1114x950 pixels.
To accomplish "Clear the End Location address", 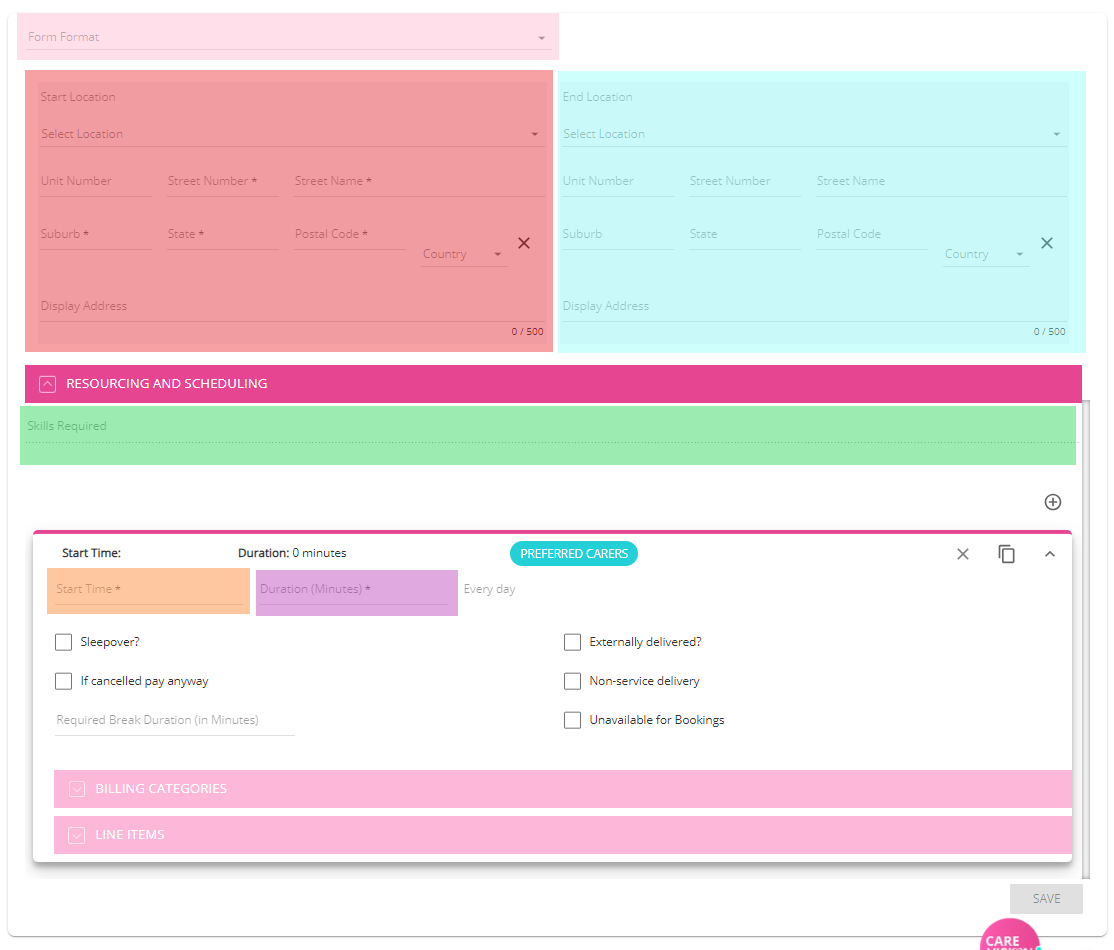I will click(x=1047, y=243).
